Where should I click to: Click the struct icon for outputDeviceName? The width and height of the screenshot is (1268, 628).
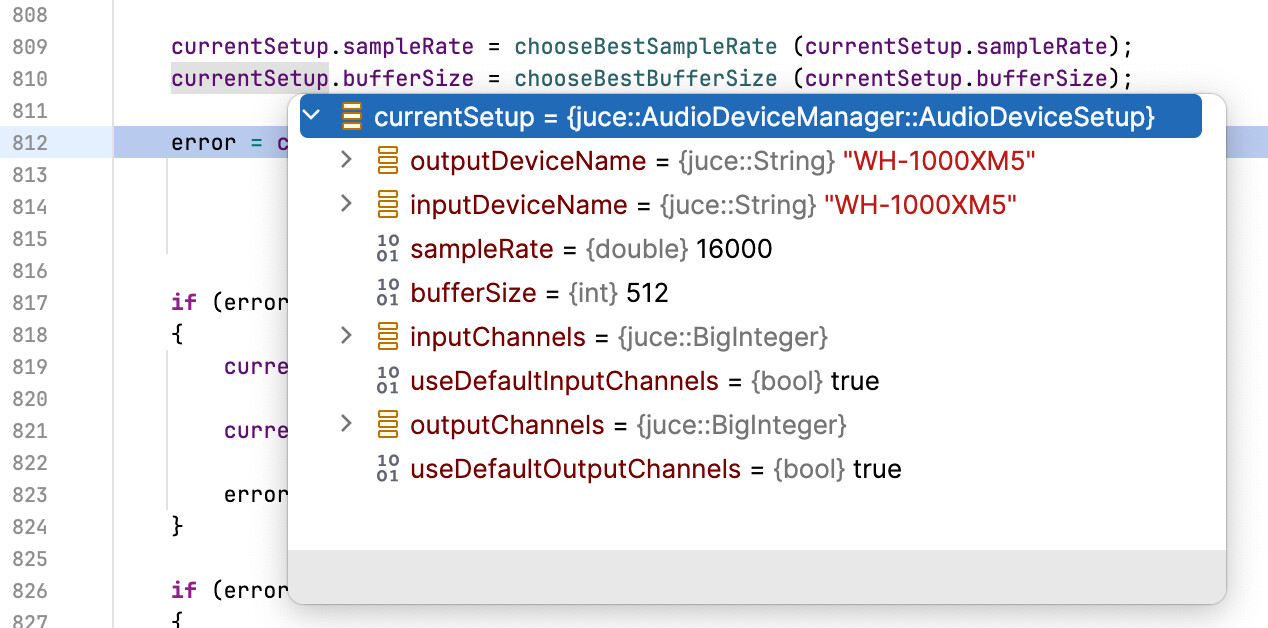click(x=387, y=160)
